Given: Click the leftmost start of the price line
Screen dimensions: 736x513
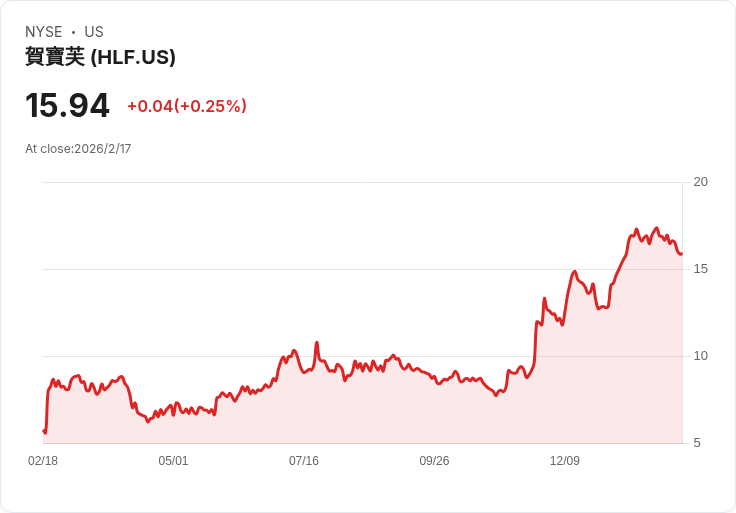Looking at the screenshot, I should 44,431.
